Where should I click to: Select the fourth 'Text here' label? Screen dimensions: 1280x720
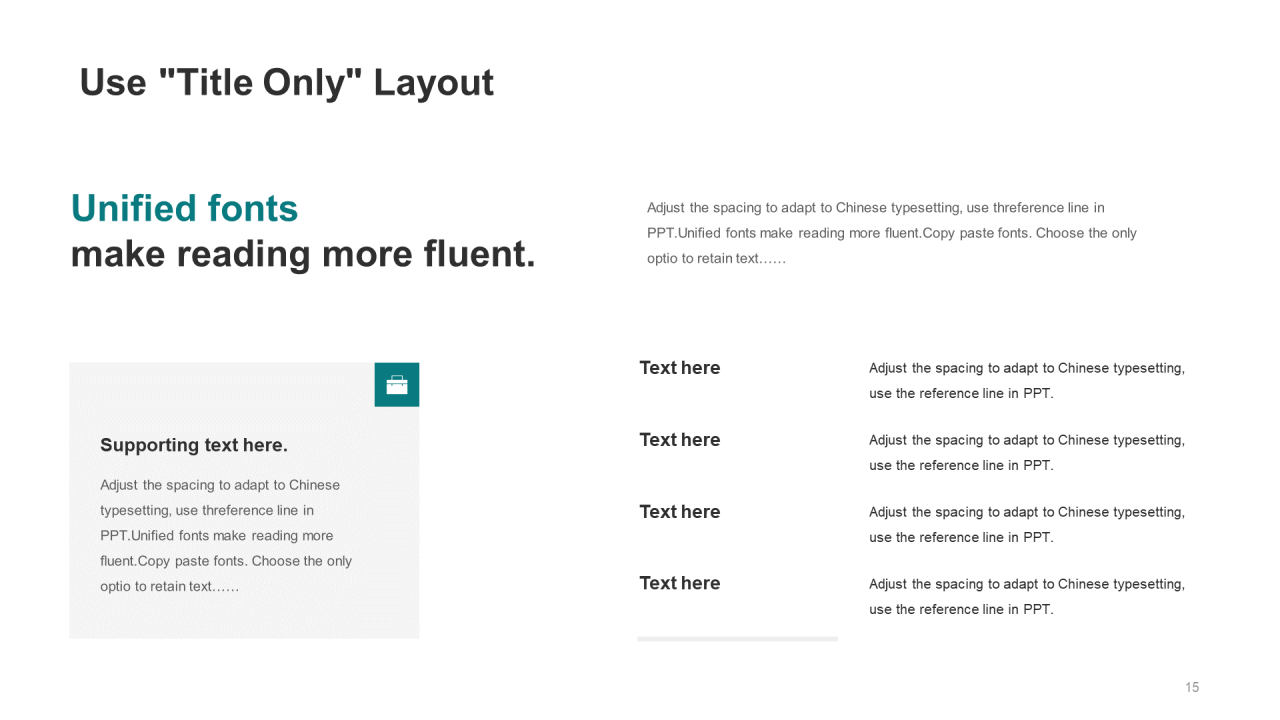[x=680, y=583]
